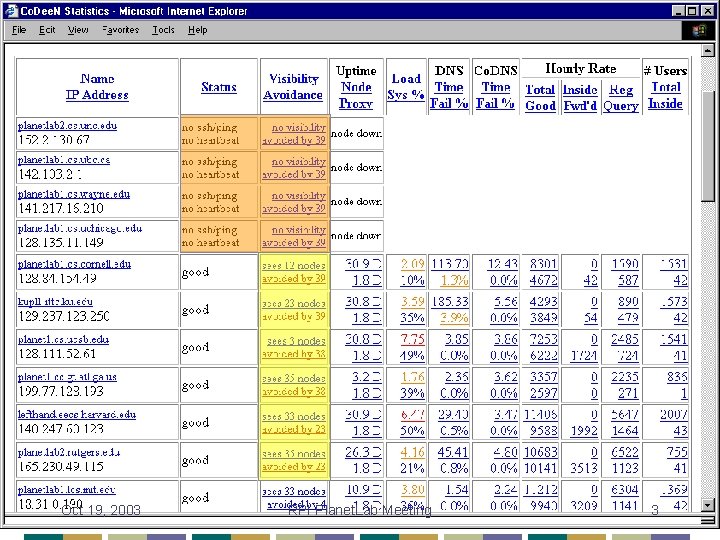The image size is (720, 540).
Task: Sort by Name column header link
Action: point(97,79)
